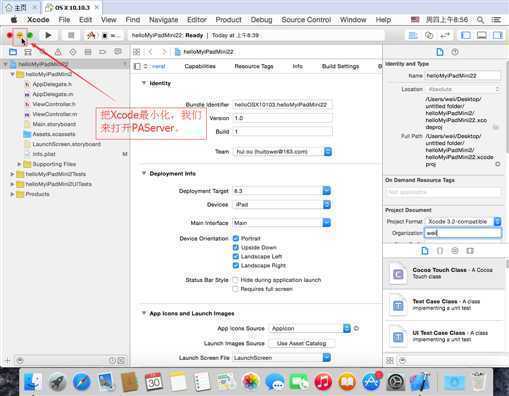Show File Template library
Viewport: 509px width, 396px height.
pos(425,251)
